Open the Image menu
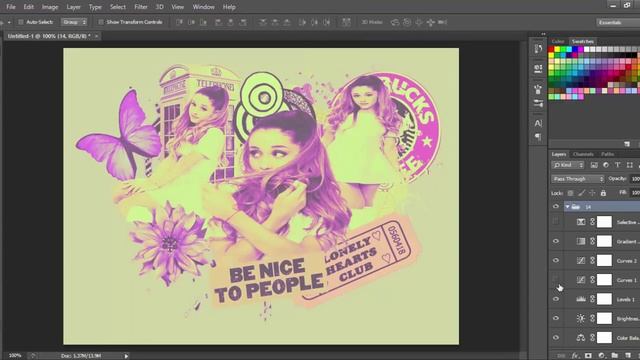This screenshot has height=360, width=640. [50, 7]
